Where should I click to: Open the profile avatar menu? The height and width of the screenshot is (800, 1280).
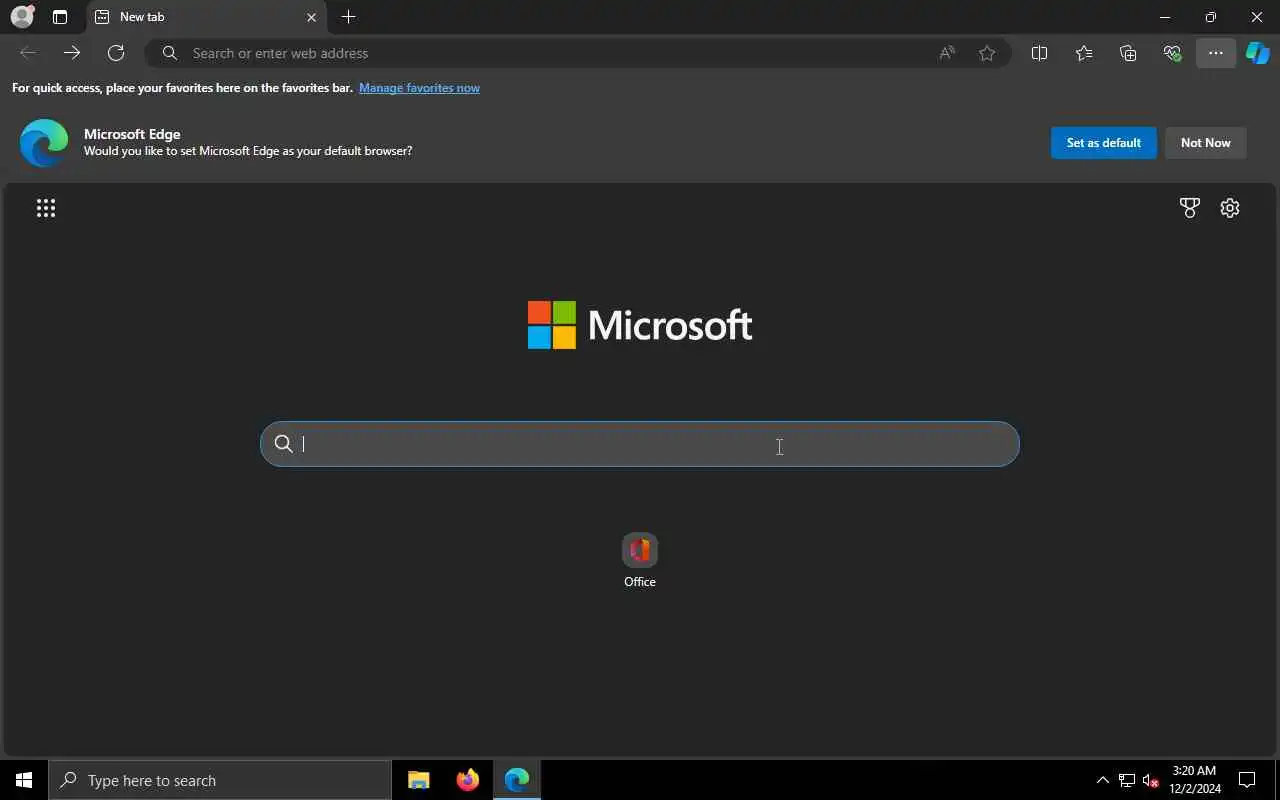[22, 17]
